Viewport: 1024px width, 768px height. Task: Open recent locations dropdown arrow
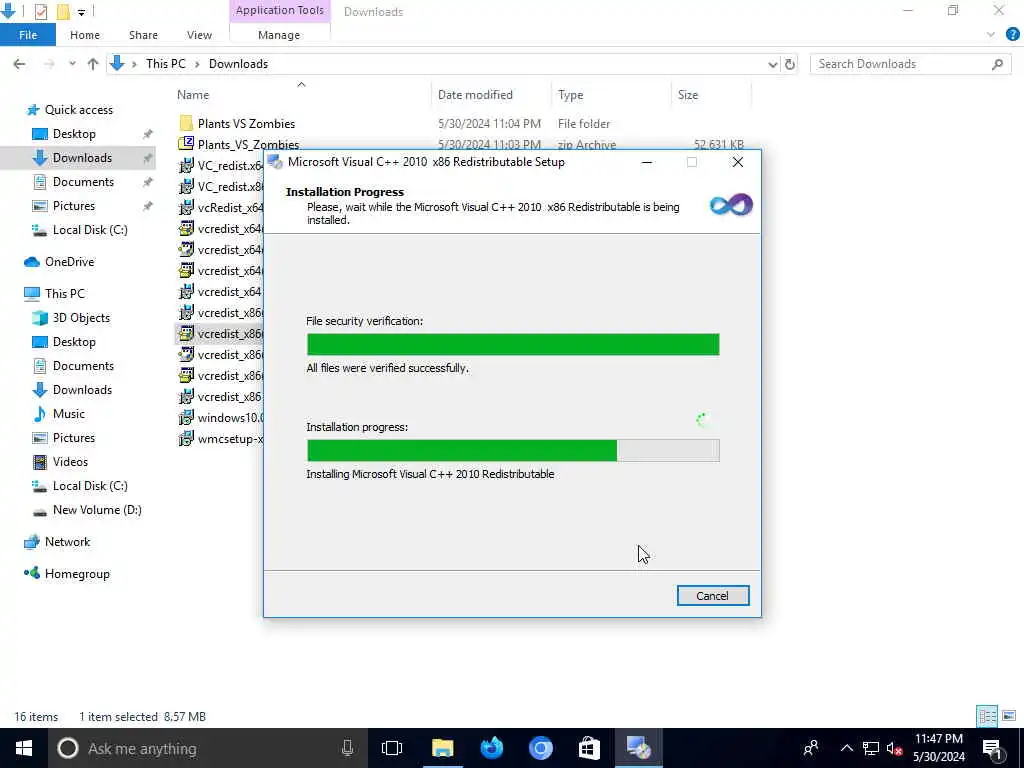[72, 64]
